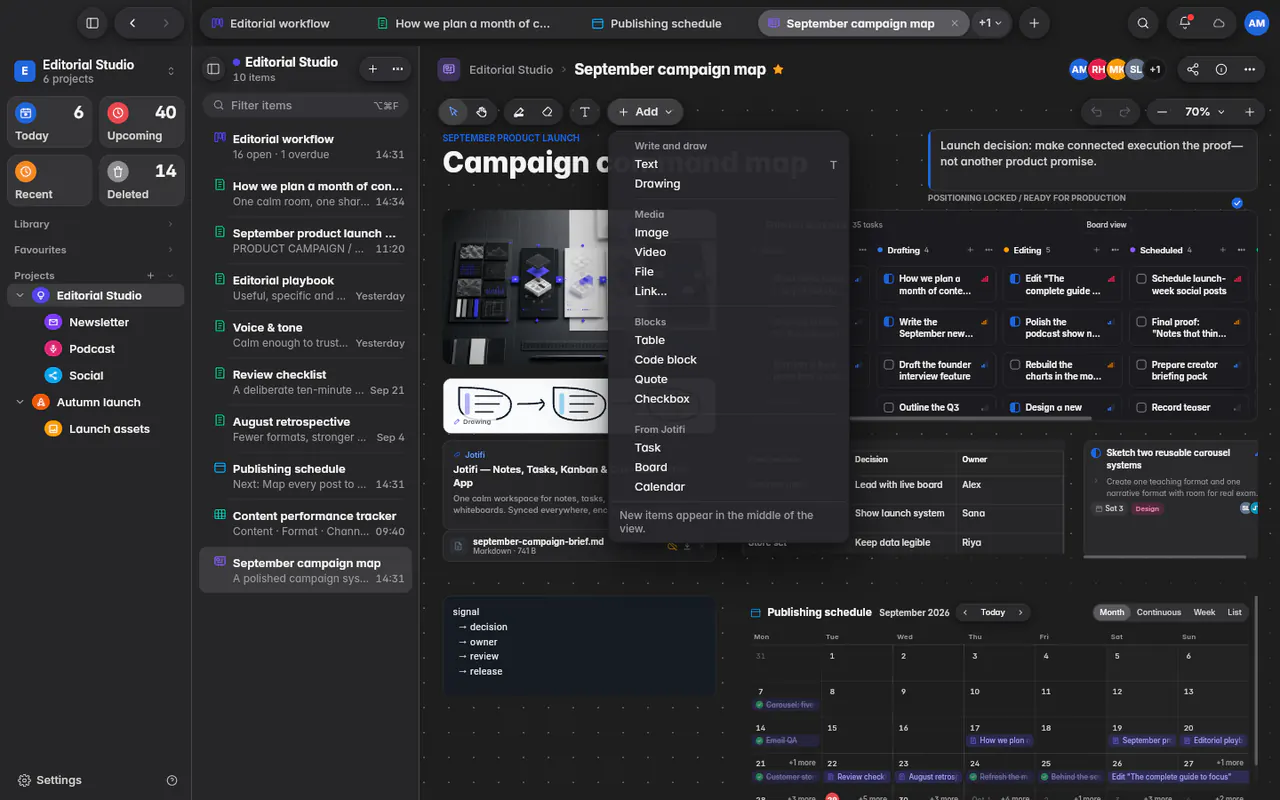Check the 'Final proof' task checkbox
The image size is (1280, 800).
[1141, 322]
